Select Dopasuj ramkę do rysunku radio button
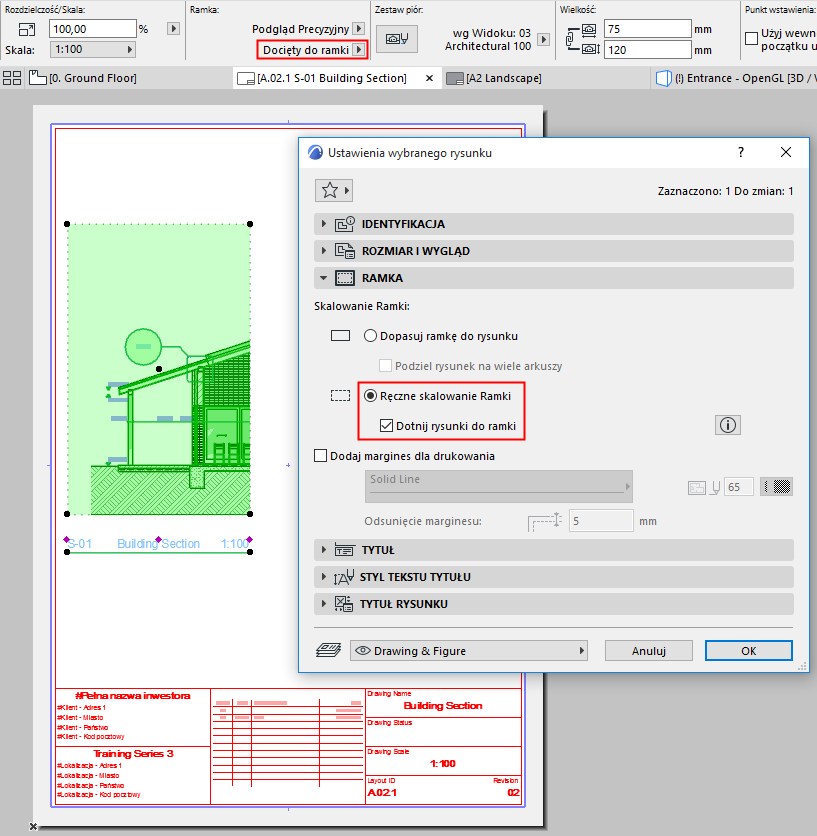 pos(371,336)
